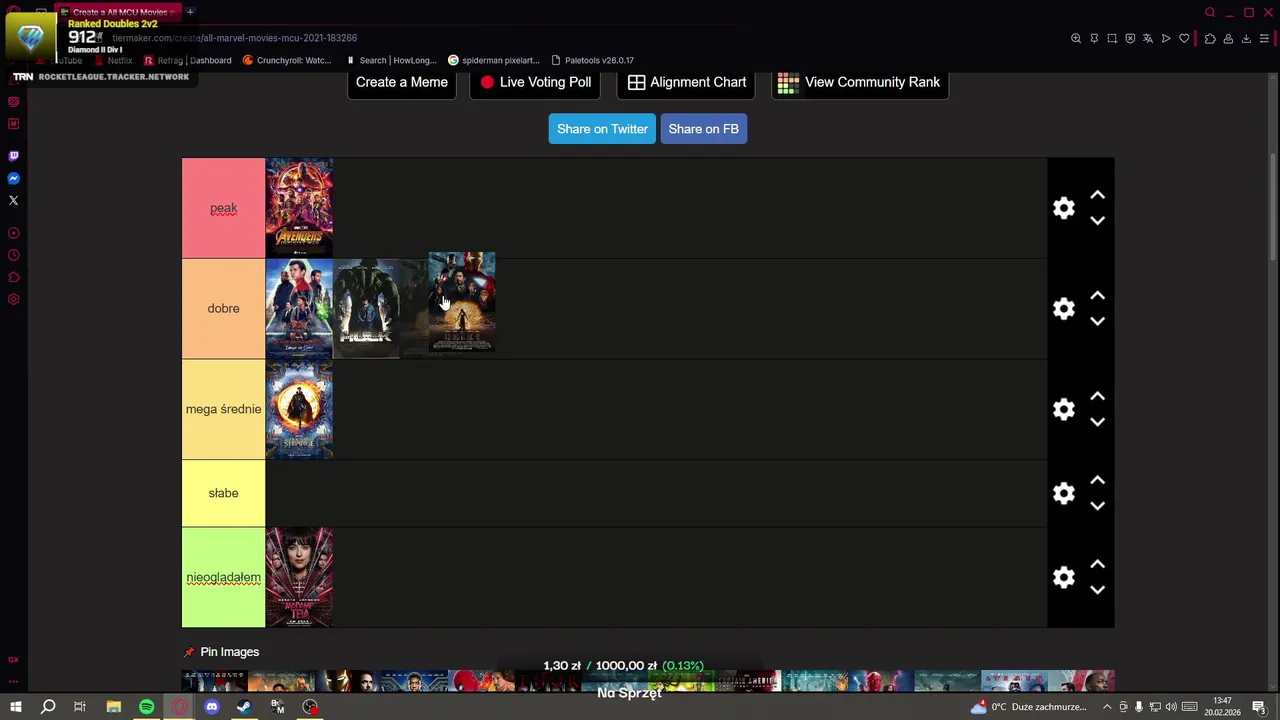Open Messenger in the Opera sidebar
Screen dimensions: 1280x720
click(x=13, y=178)
